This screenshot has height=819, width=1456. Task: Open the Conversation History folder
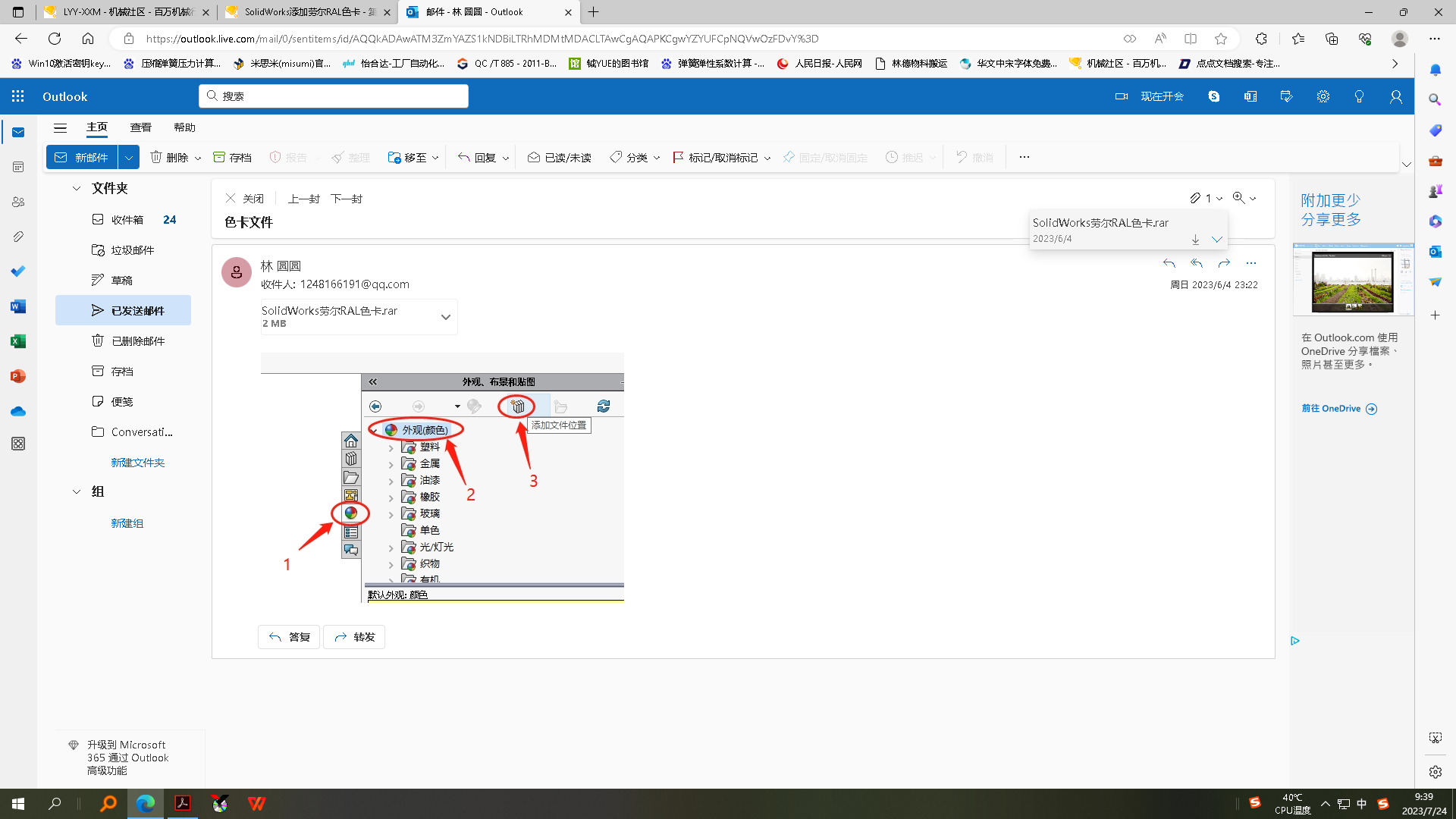[123, 432]
